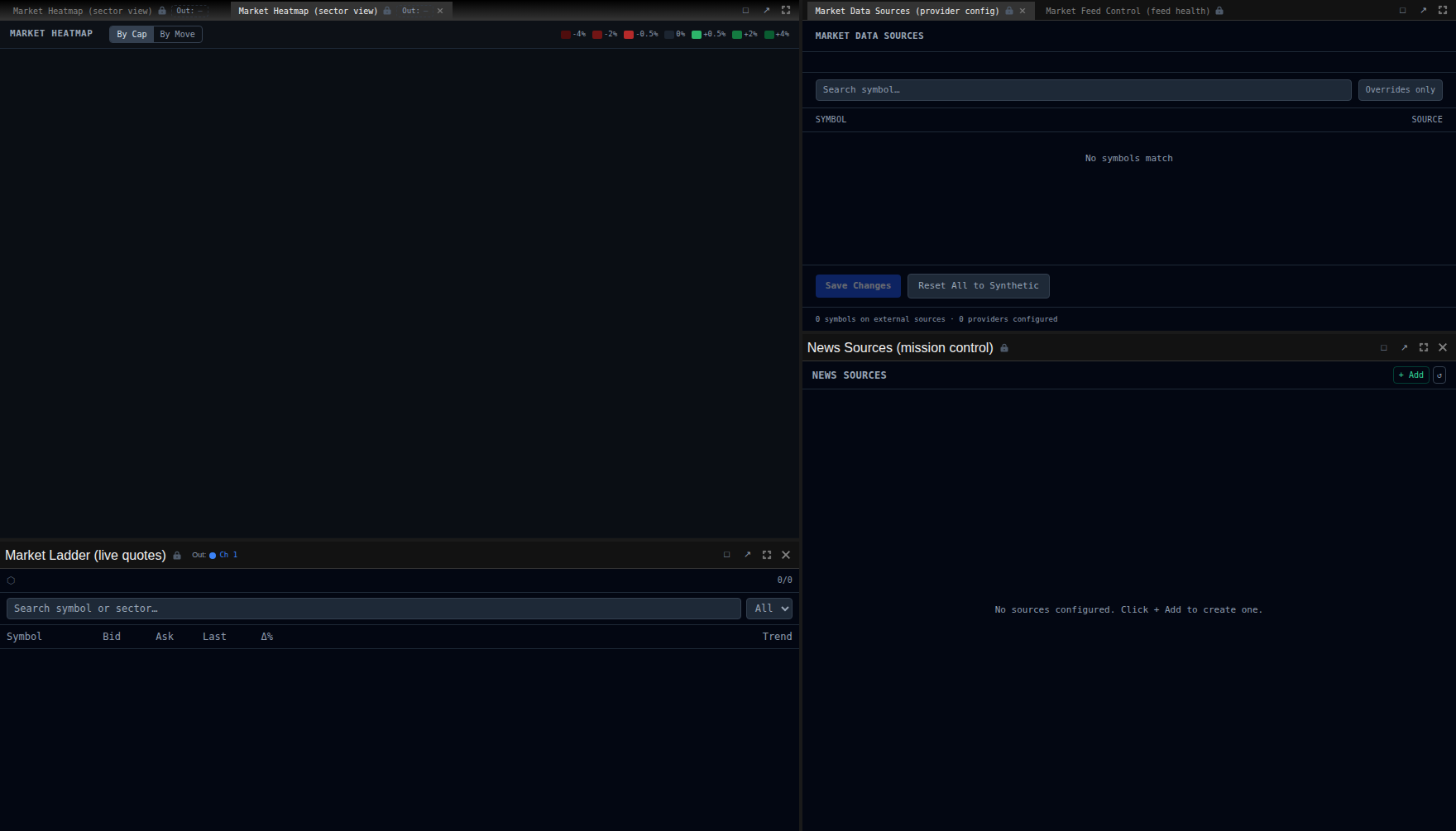Click the -2% legend color swatch
1456x831 pixels.
pyautogui.click(x=597, y=34)
